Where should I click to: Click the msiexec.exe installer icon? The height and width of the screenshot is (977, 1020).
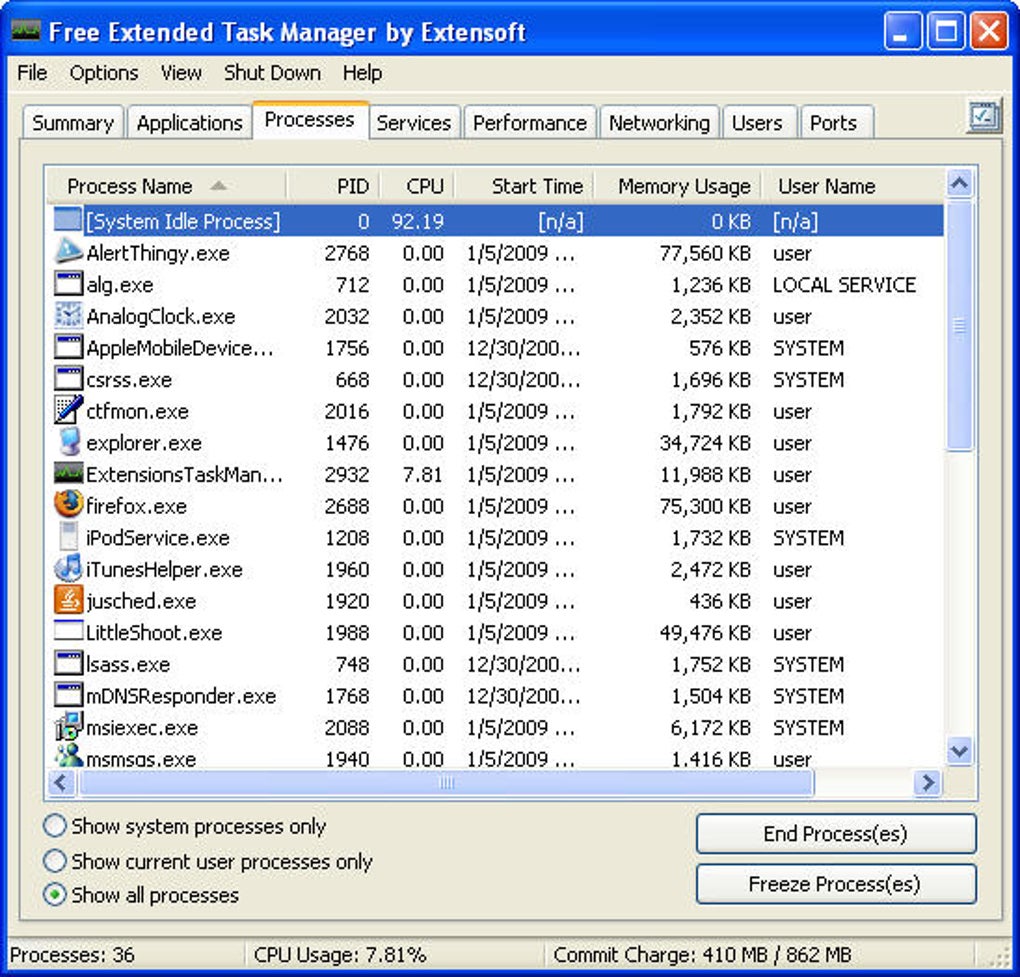pos(68,726)
